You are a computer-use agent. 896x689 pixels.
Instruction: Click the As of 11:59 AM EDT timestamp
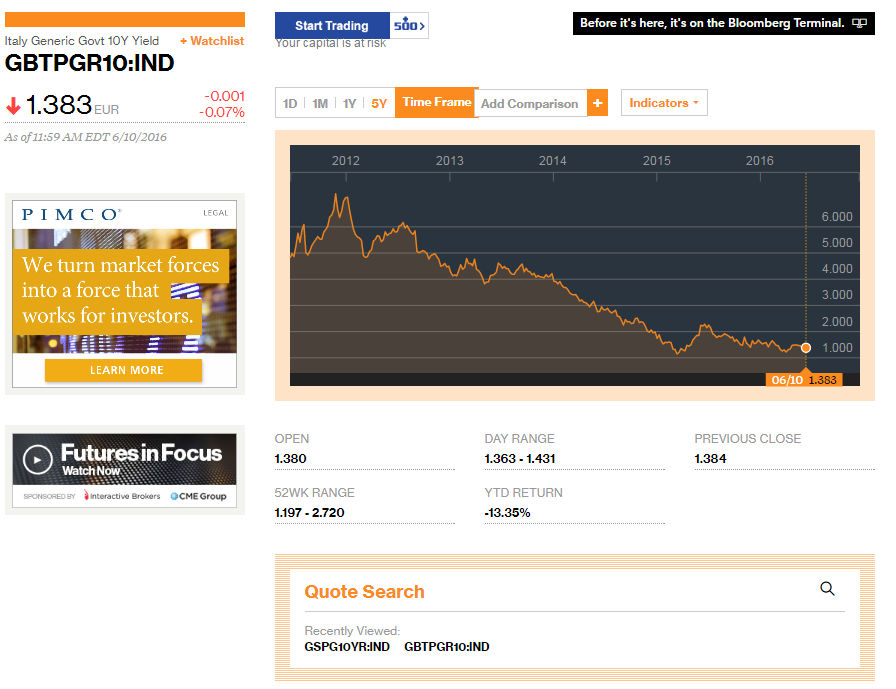(x=86, y=137)
